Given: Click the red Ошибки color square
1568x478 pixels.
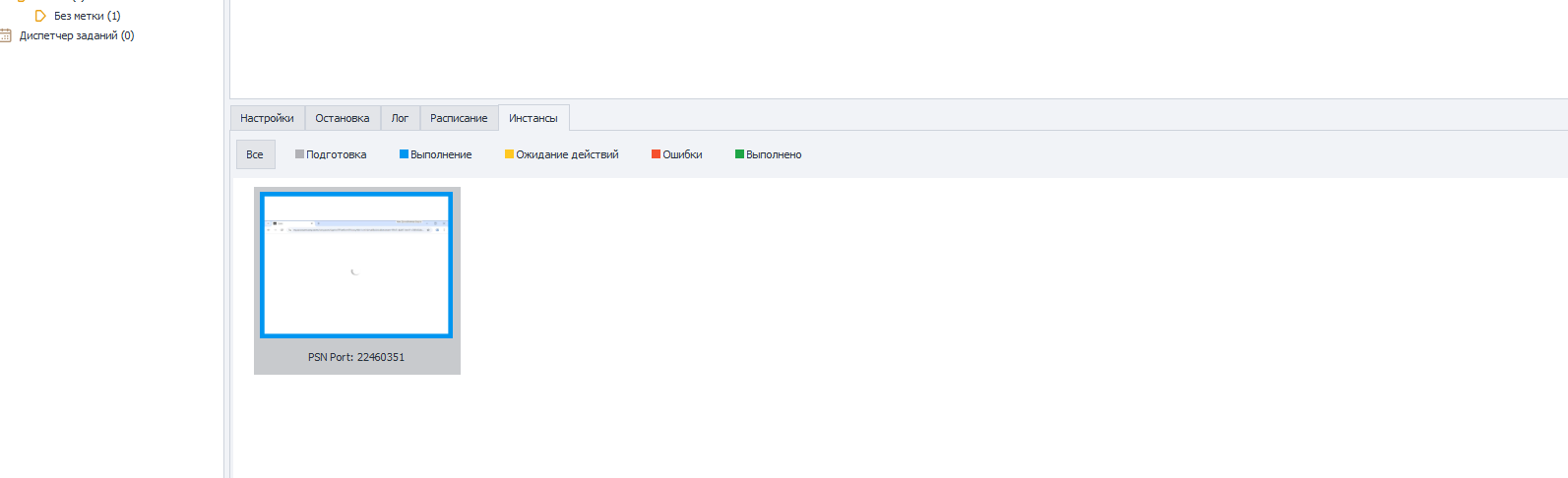Looking at the screenshot, I should coord(656,154).
